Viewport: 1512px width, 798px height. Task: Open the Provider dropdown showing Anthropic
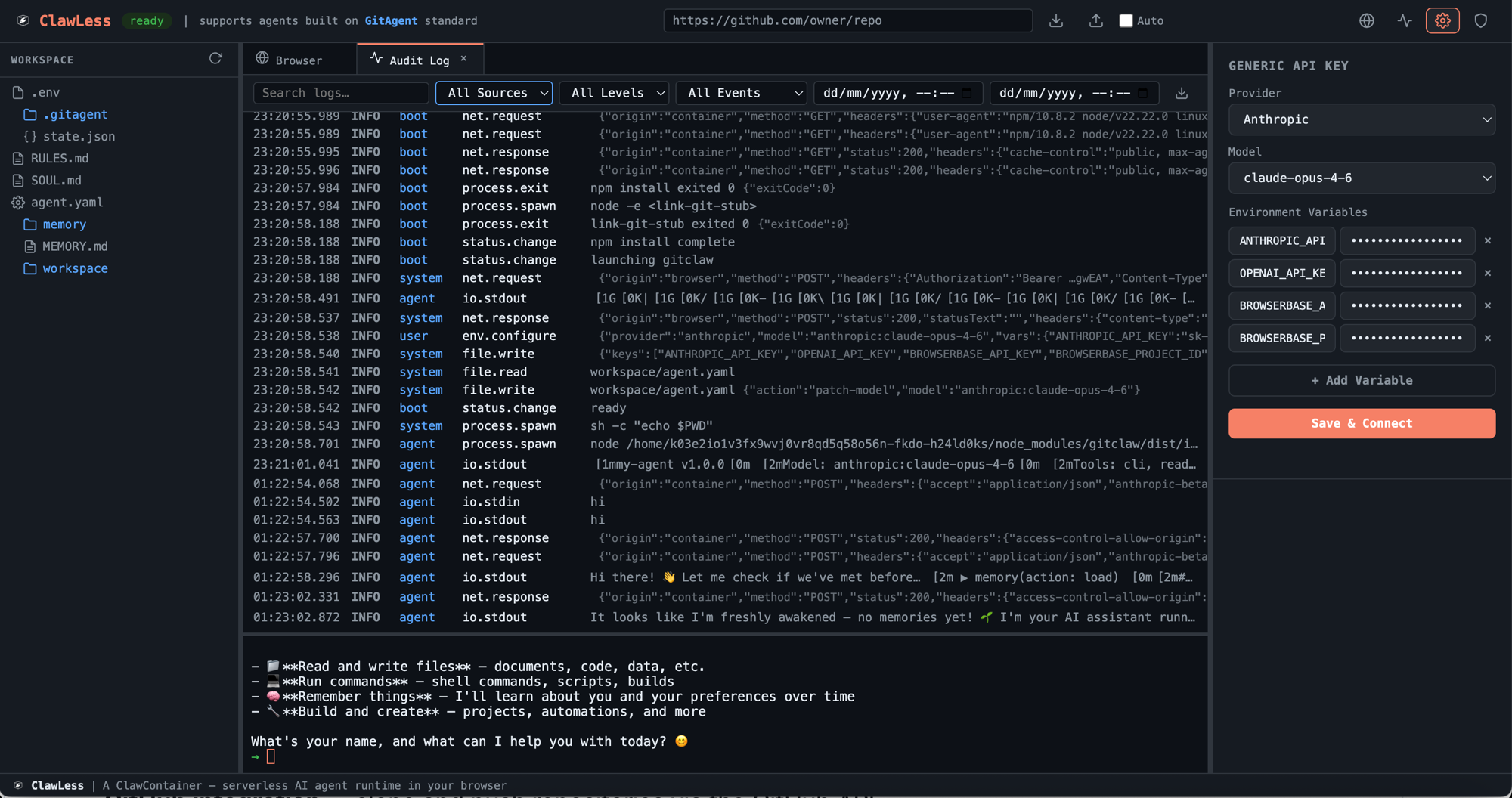click(x=1361, y=119)
